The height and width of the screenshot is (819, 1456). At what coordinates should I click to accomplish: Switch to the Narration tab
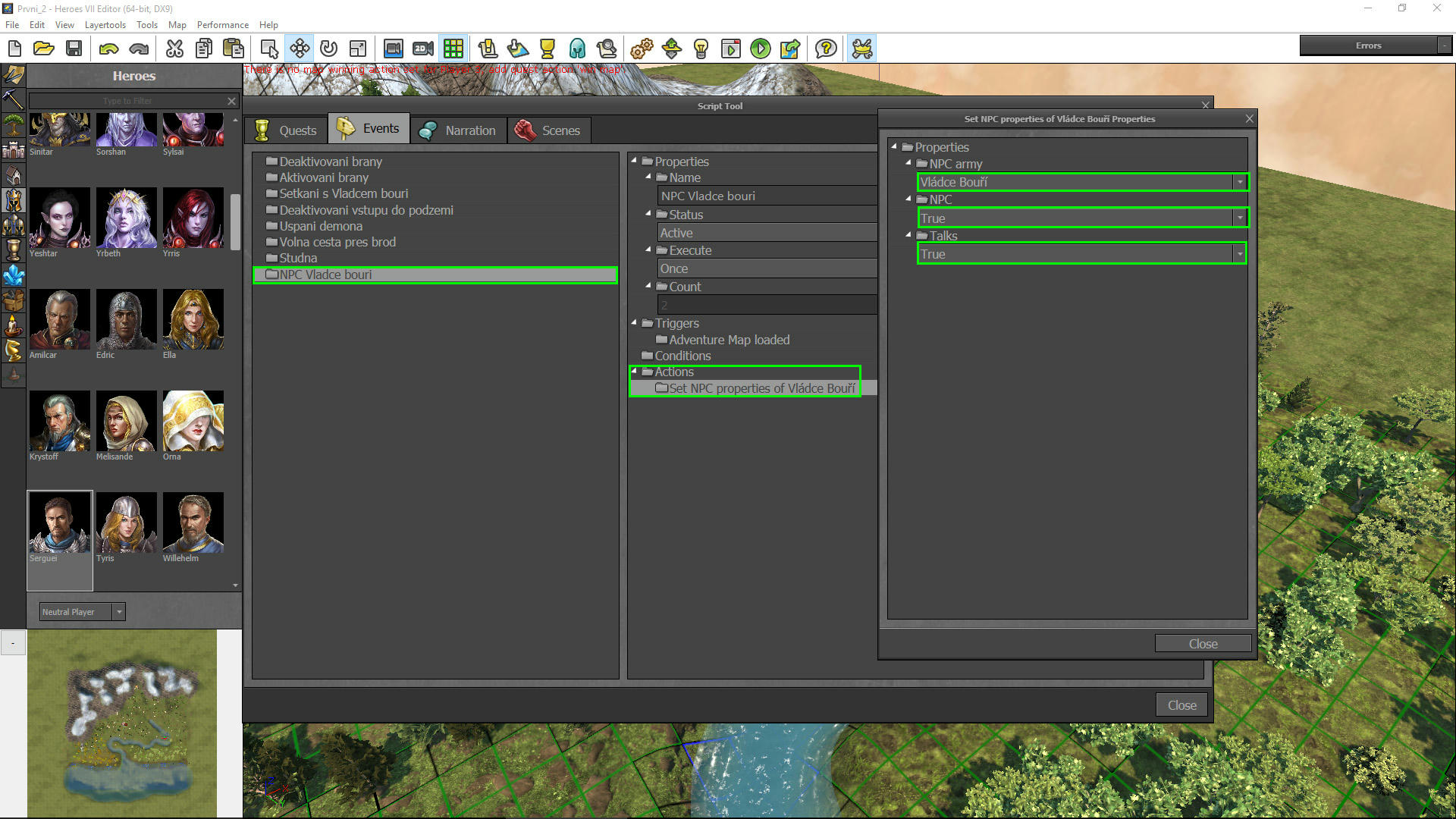click(x=458, y=130)
